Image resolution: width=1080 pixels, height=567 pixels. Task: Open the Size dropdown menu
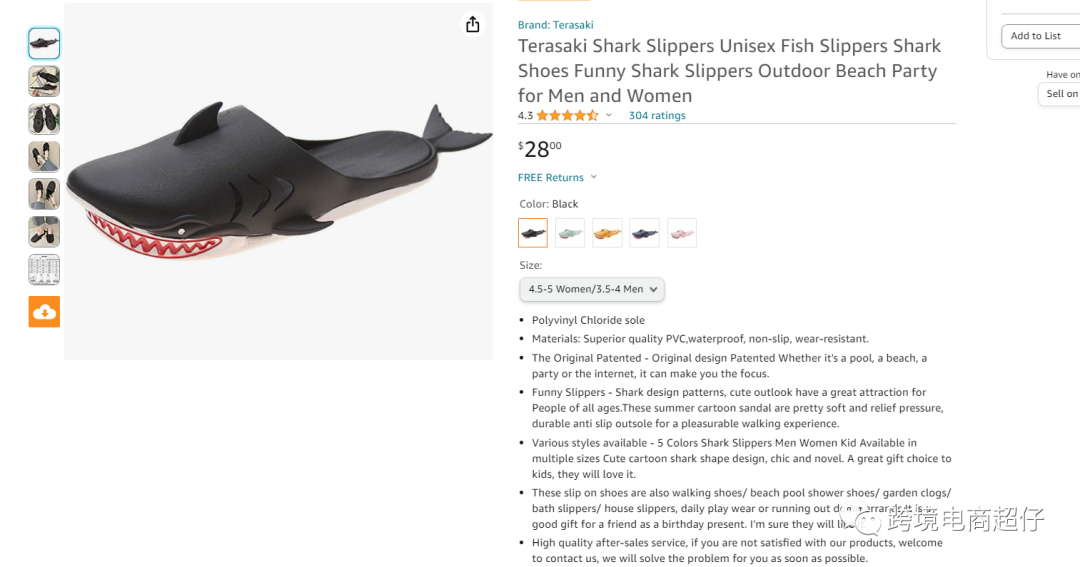coord(592,289)
